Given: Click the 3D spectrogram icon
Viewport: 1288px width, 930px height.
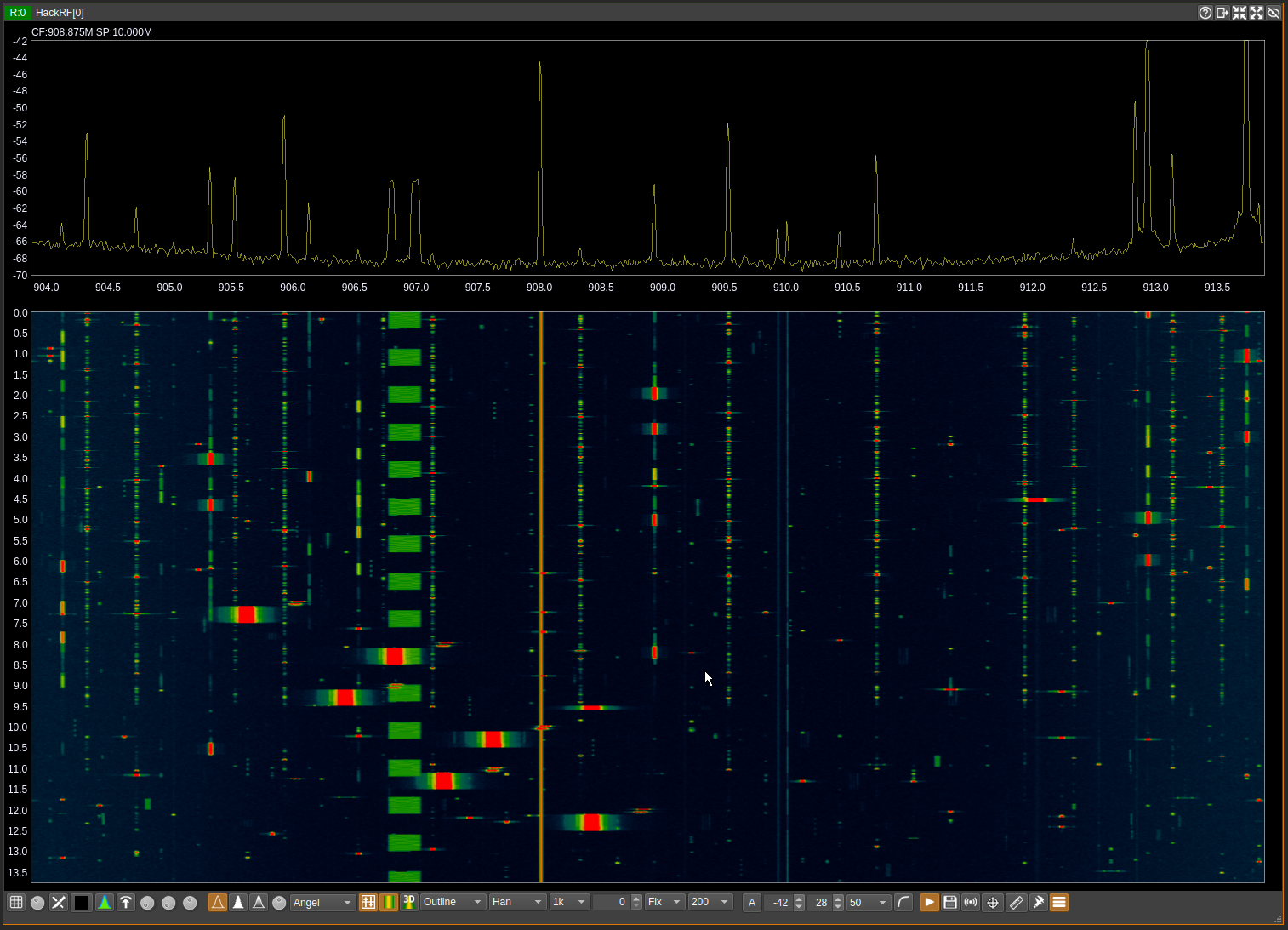Looking at the screenshot, I should coord(409,902).
